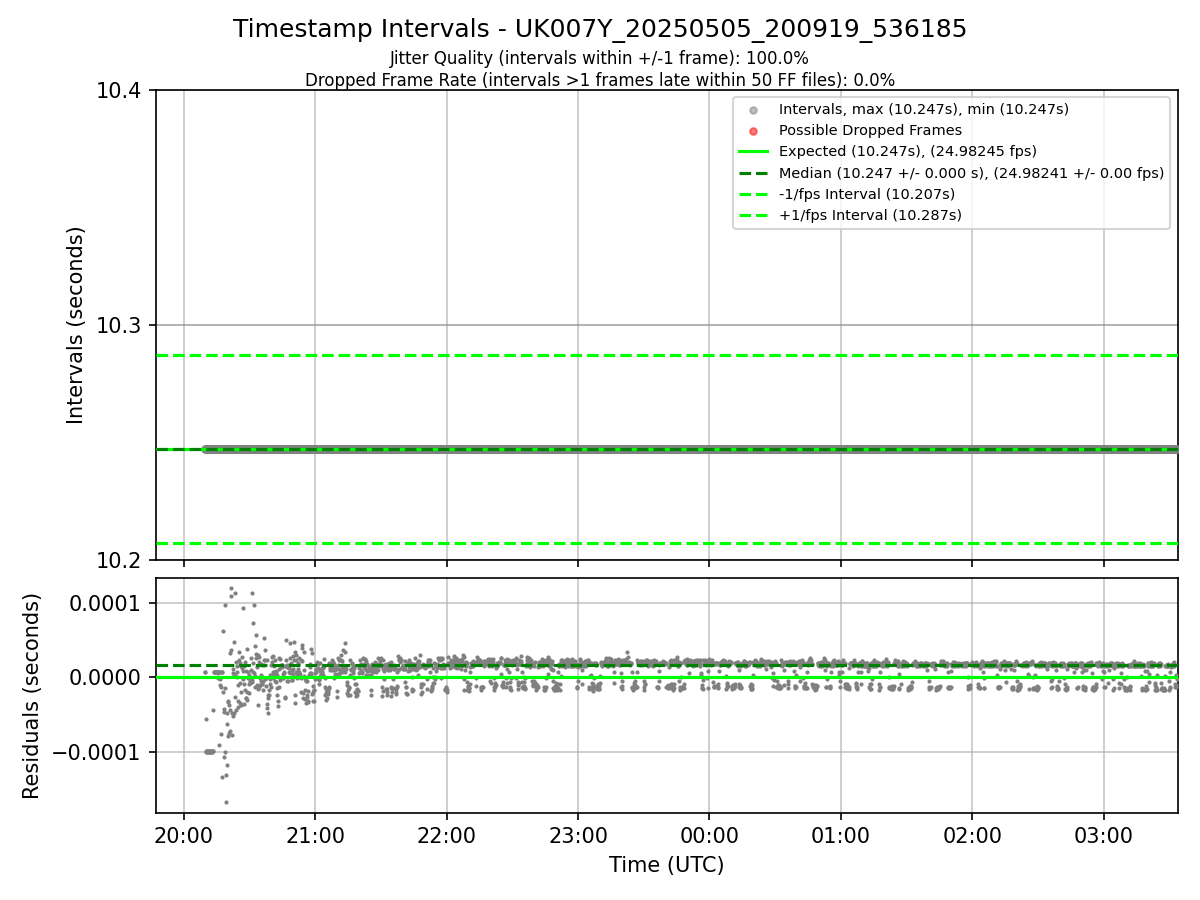The width and height of the screenshot is (1200, 900).
Task: Click the gray Intervals legend marker
Action: [754, 110]
